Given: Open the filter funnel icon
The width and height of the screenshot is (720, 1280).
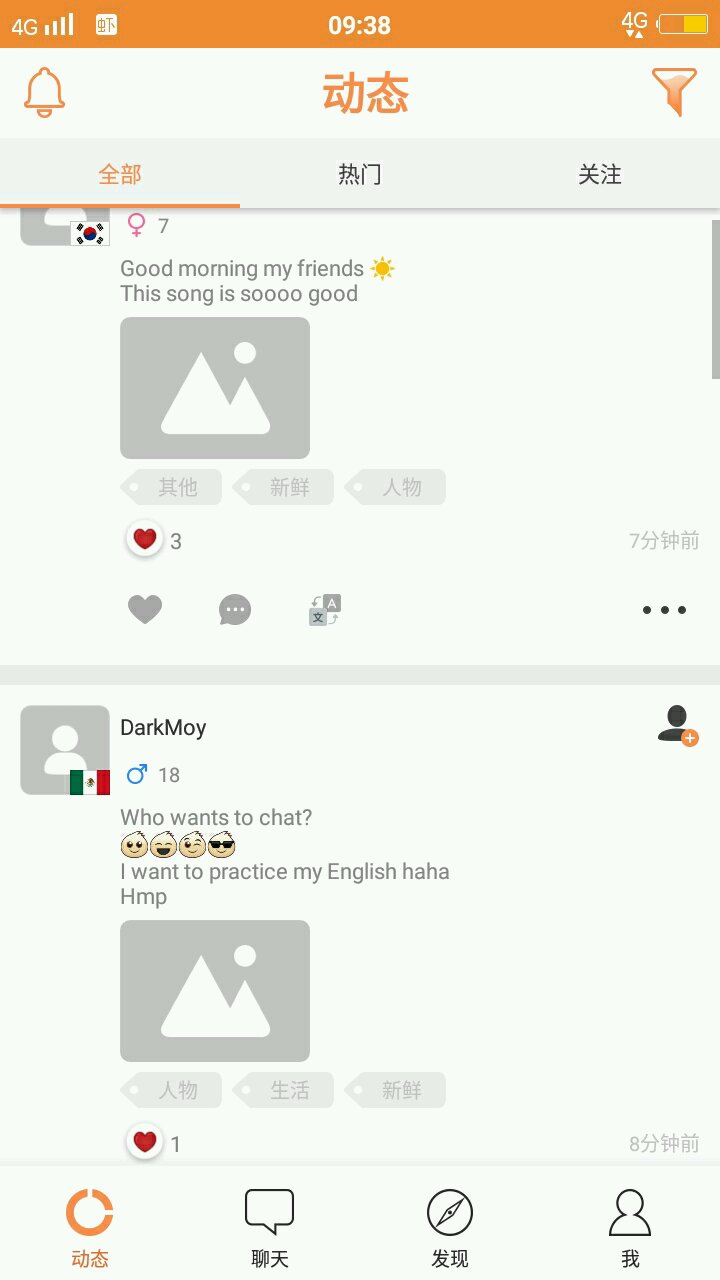Looking at the screenshot, I should (675, 93).
